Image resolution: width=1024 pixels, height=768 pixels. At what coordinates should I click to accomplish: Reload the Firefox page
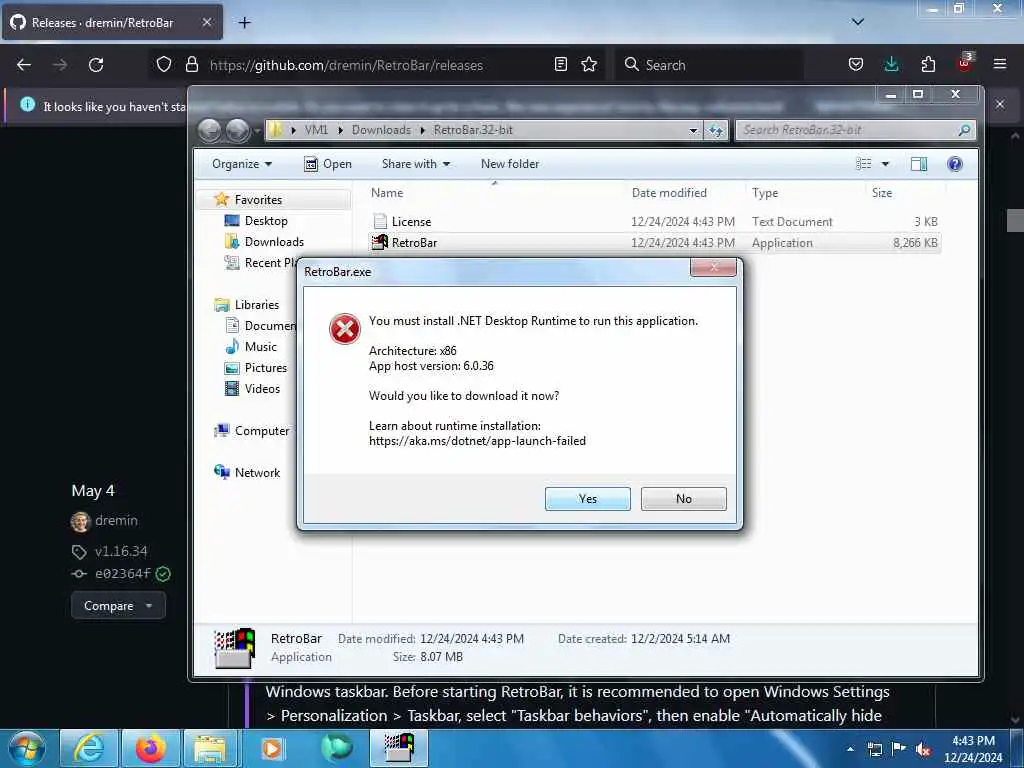(96, 65)
